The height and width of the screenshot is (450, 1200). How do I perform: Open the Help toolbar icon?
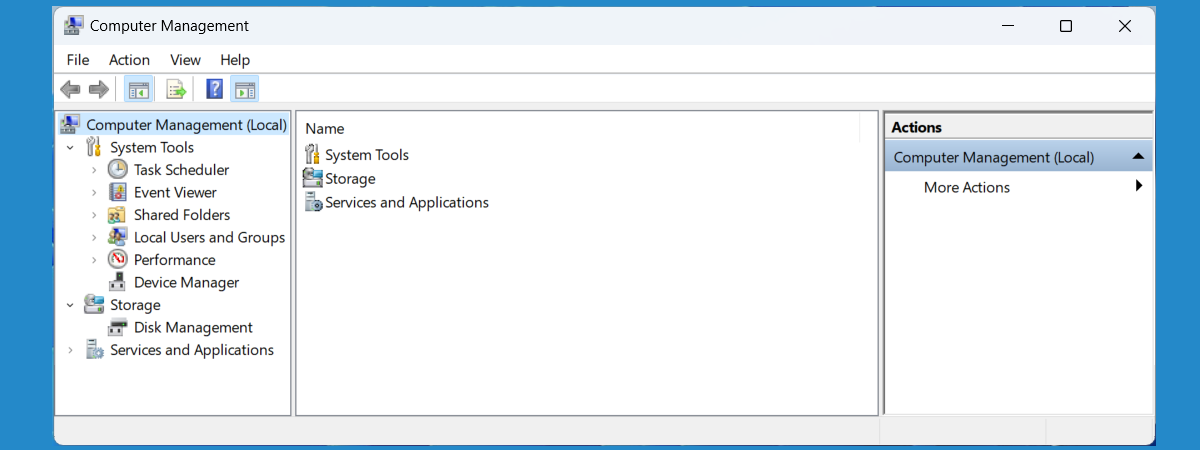[x=214, y=89]
